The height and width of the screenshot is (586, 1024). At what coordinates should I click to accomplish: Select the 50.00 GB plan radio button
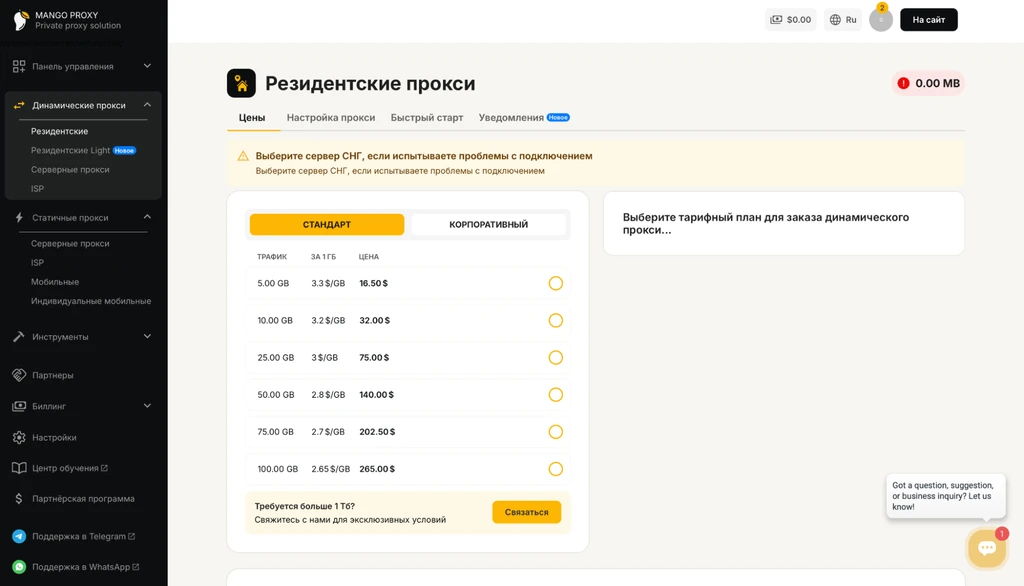tap(555, 395)
